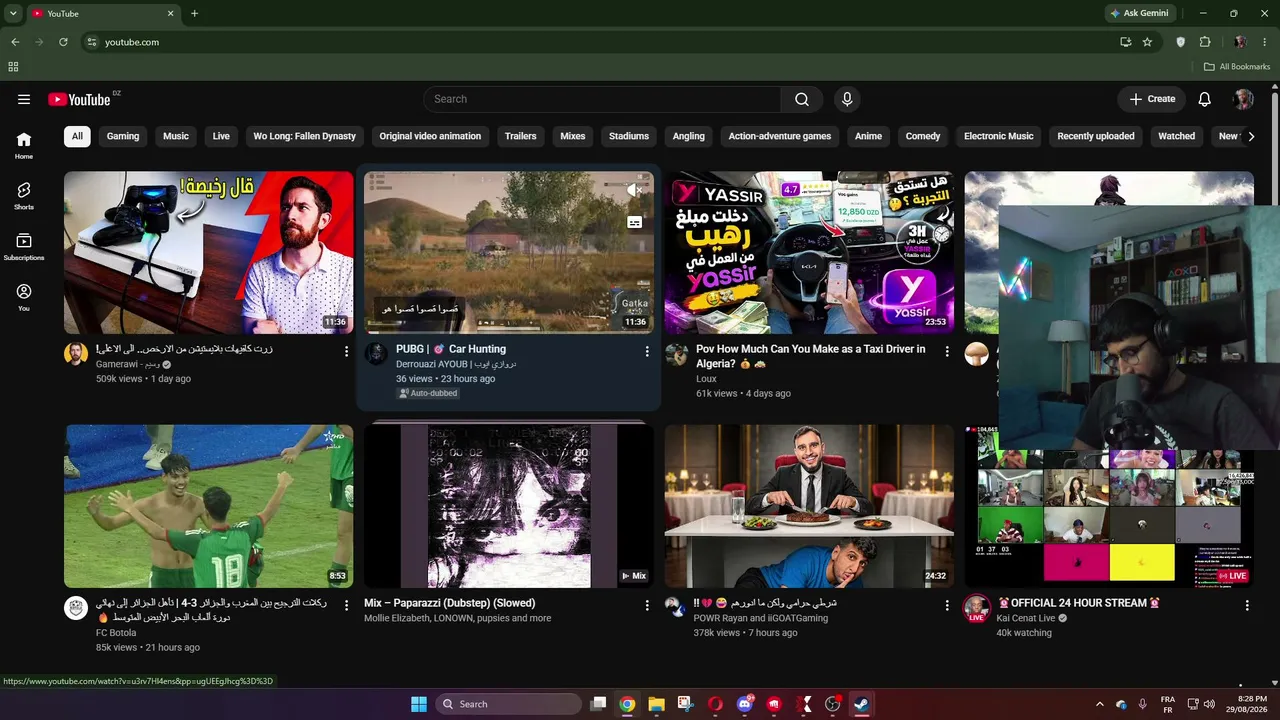The image size is (1280, 720).
Task: Open Shorts from the sidebar
Action: tap(24, 196)
